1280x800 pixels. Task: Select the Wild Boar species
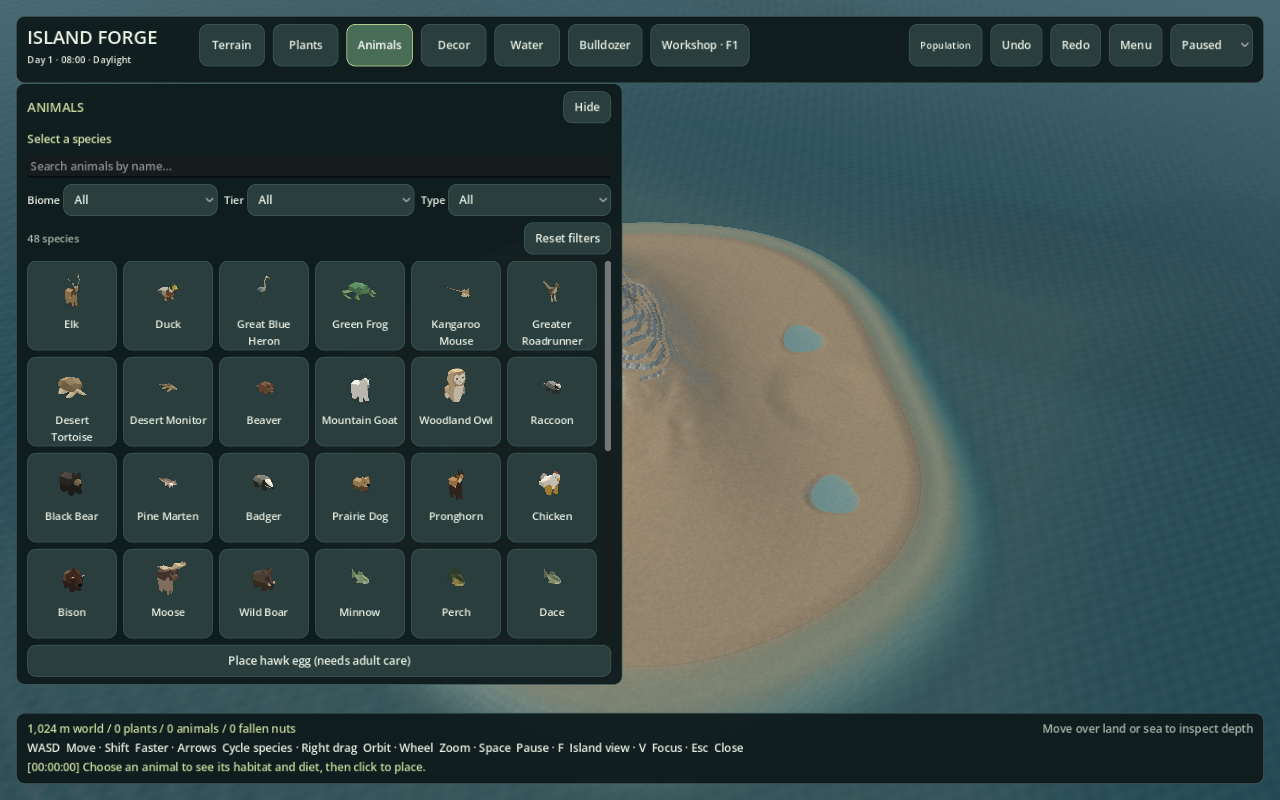click(x=264, y=594)
